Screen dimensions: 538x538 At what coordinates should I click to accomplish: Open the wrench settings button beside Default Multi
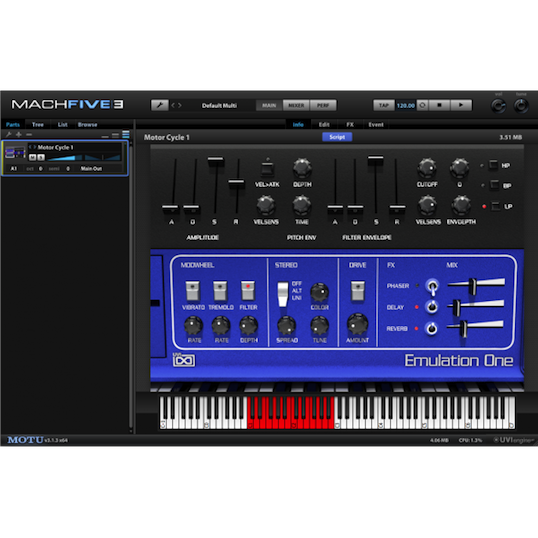point(160,105)
